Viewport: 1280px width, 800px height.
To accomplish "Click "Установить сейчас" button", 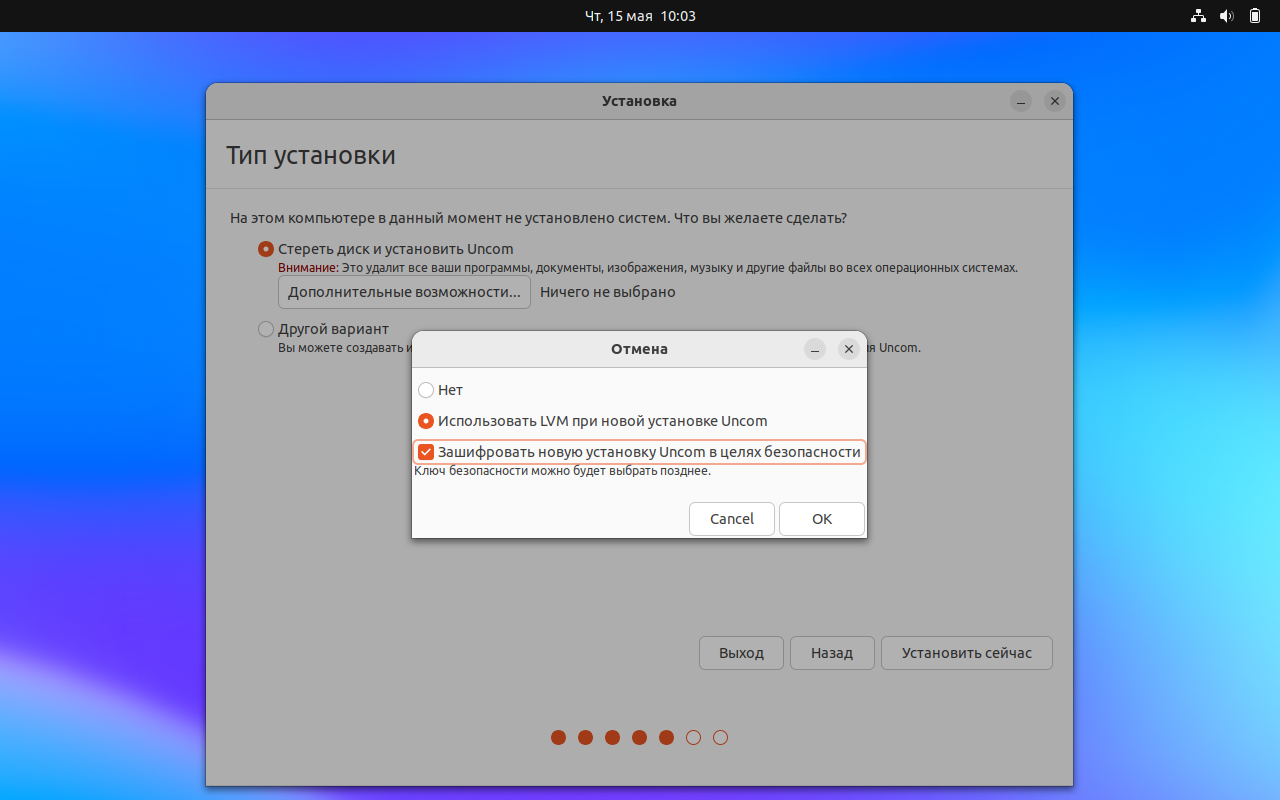I will coord(966,653).
